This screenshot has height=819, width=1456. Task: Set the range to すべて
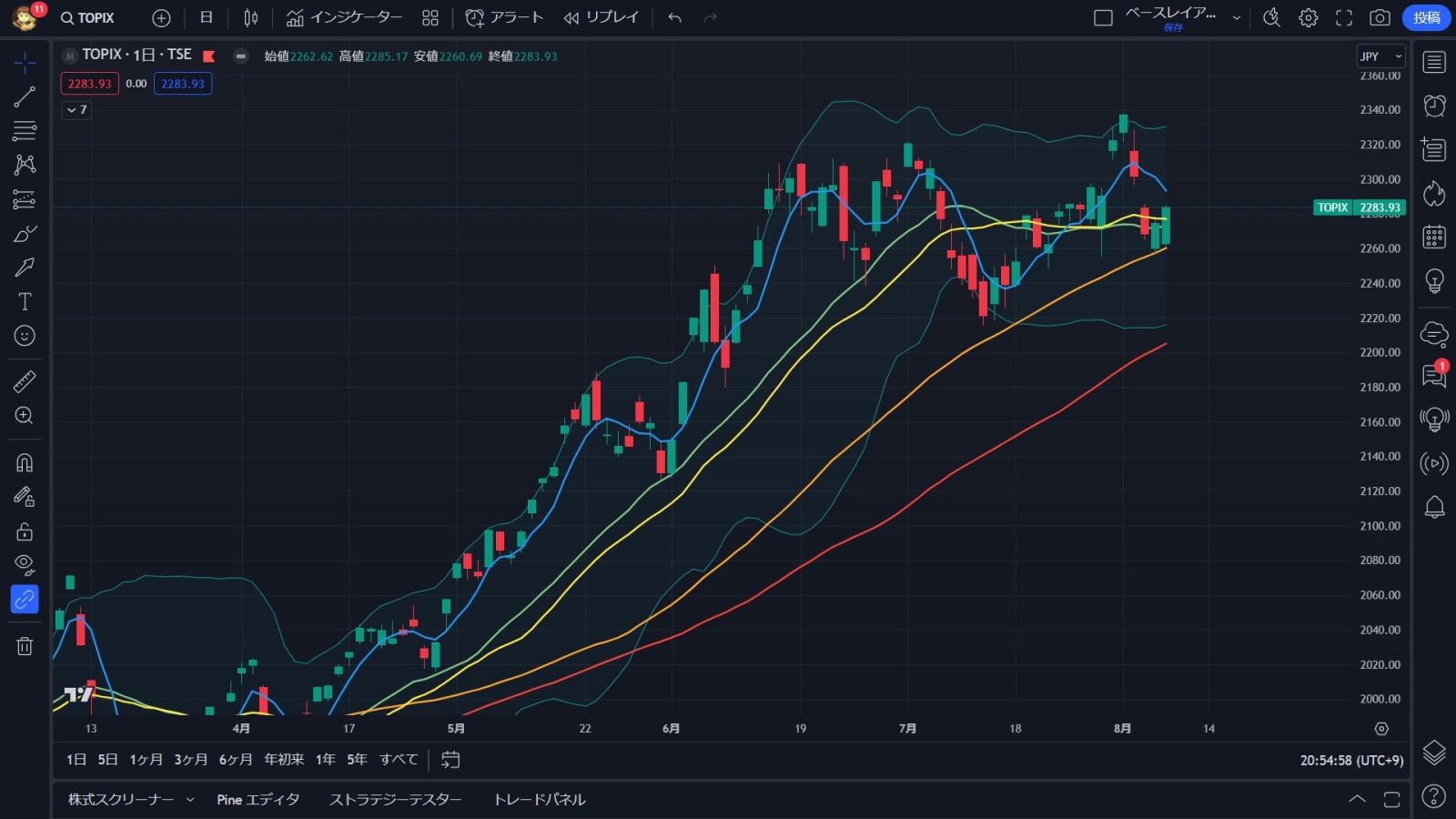click(x=399, y=760)
